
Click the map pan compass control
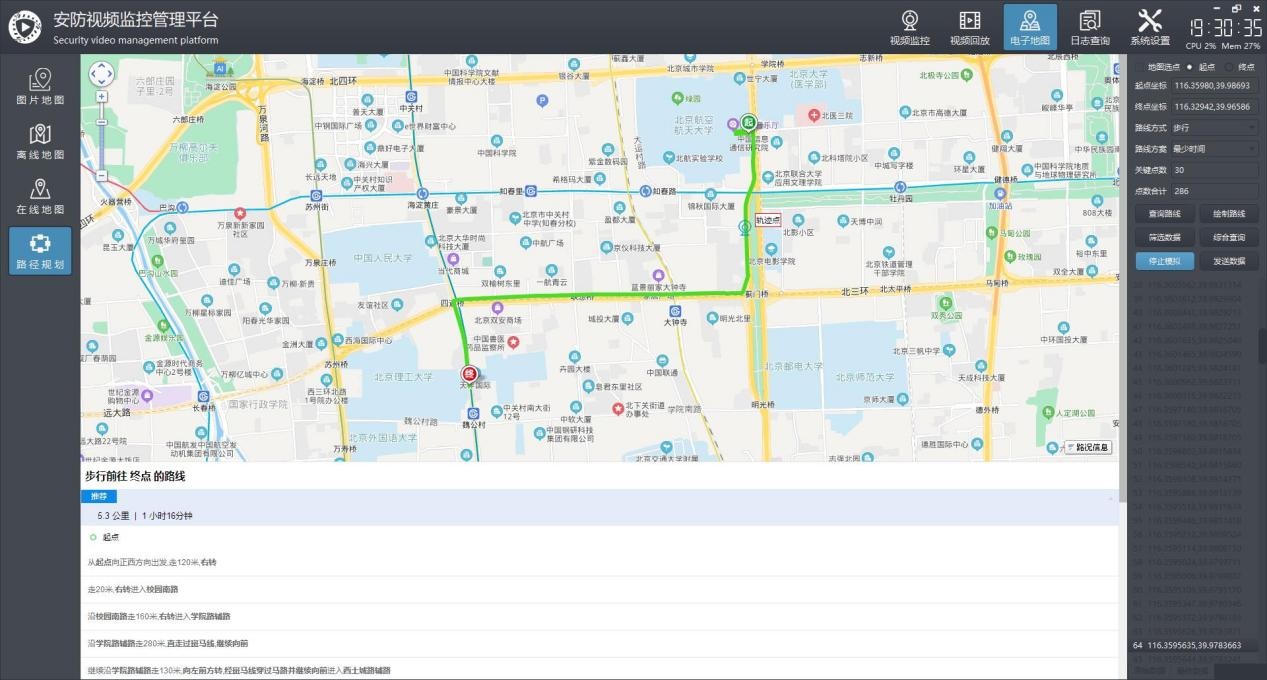coord(101,74)
